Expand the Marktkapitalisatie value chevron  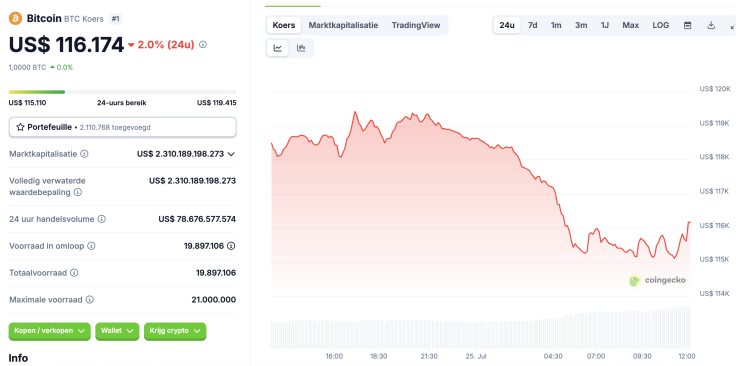click(x=232, y=154)
